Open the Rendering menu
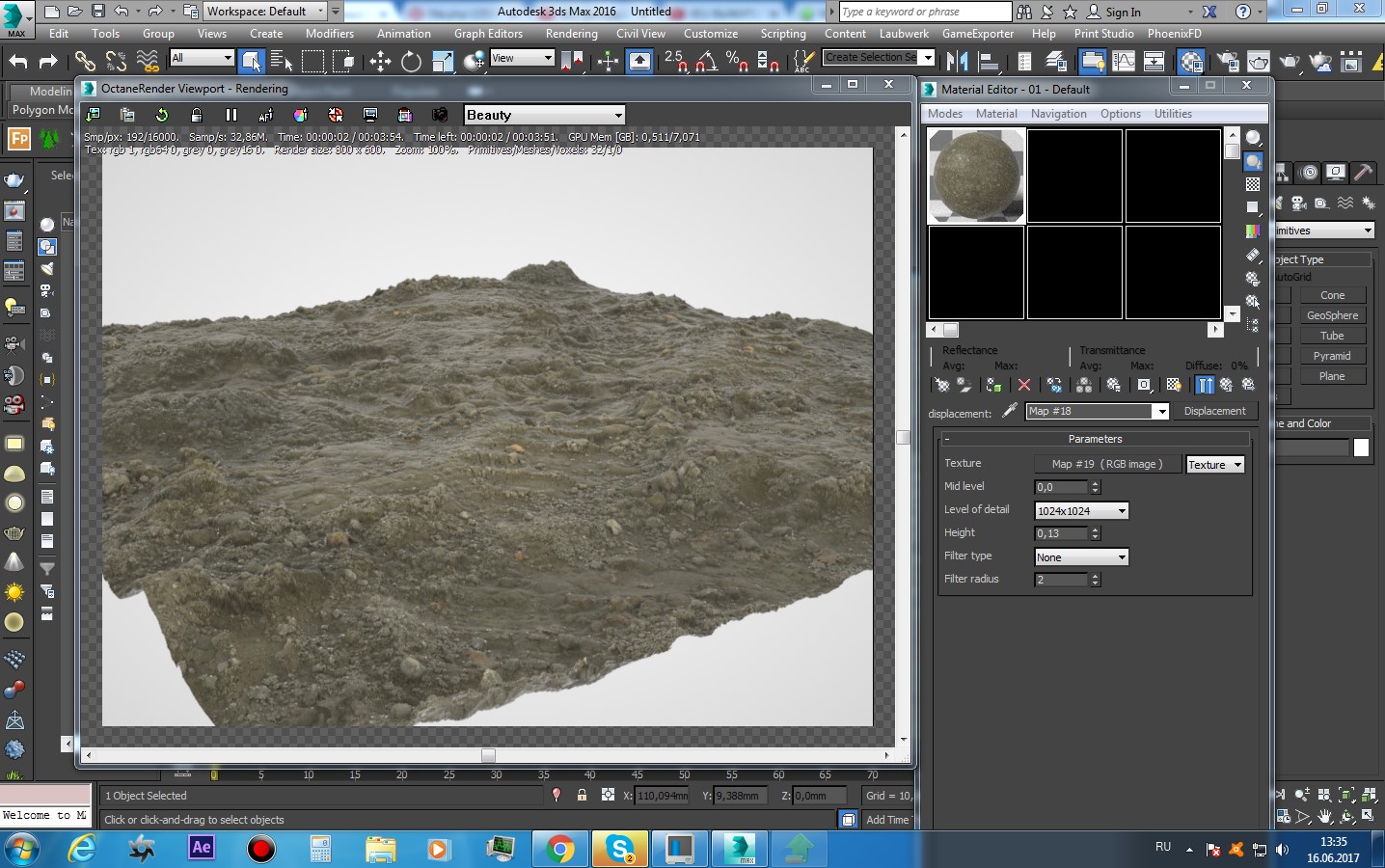 [571, 33]
